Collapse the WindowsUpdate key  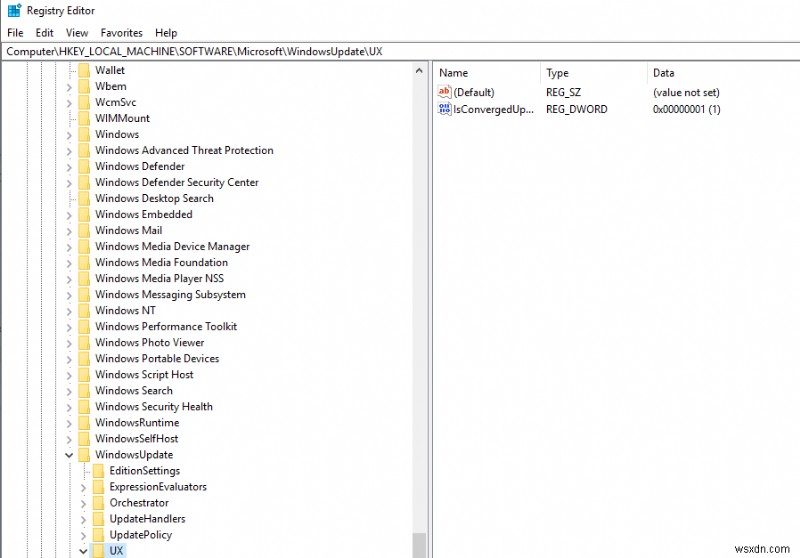click(x=69, y=455)
